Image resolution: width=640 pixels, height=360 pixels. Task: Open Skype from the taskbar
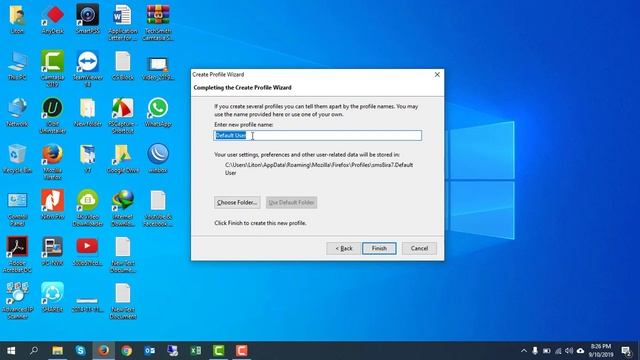80,351
